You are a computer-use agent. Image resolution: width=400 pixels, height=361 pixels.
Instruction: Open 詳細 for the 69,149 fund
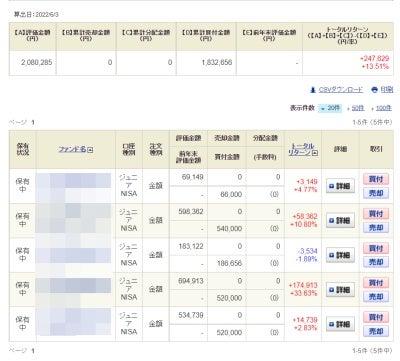(x=340, y=186)
